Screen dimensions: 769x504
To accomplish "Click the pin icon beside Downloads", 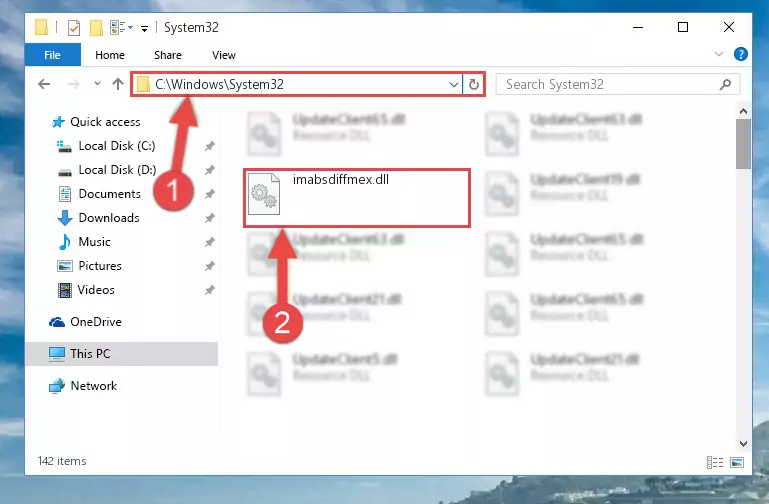I will click(x=209, y=218).
